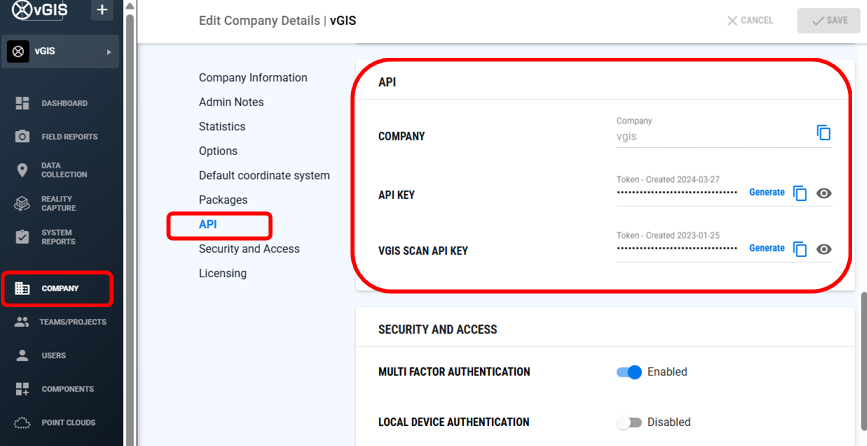Jump to Company Information section
The width and height of the screenshot is (867, 446).
click(x=253, y=78)
